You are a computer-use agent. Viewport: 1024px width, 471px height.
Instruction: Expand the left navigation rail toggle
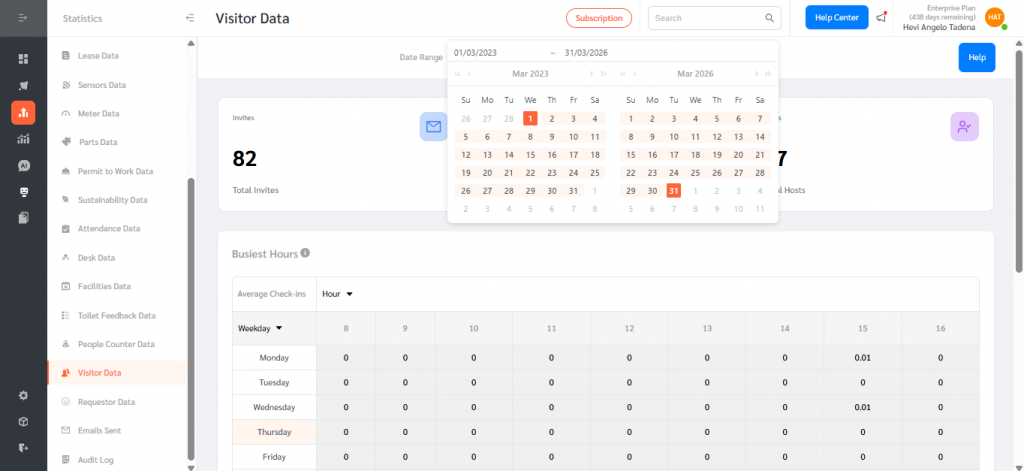click(x=23, y=19)
